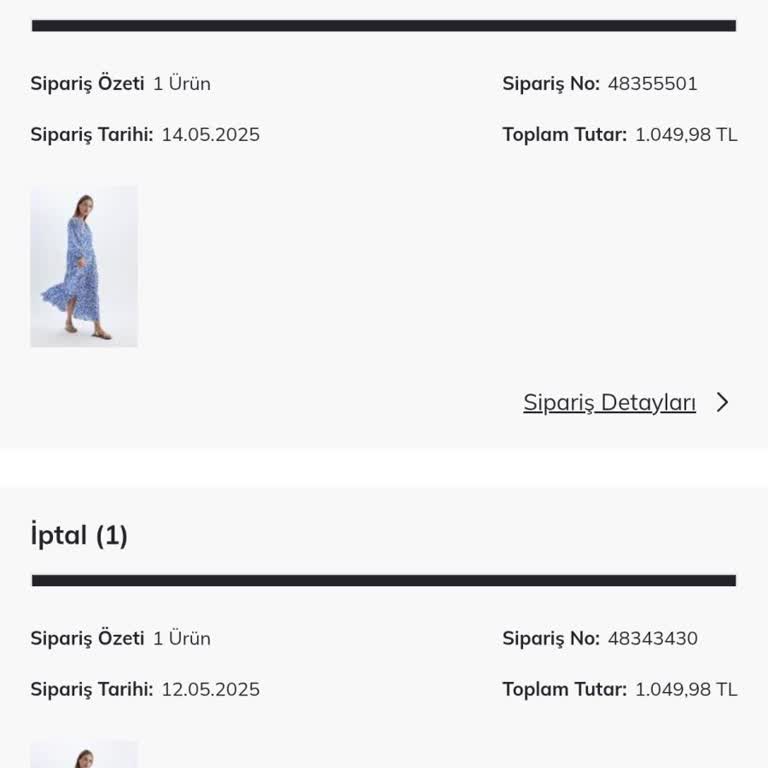This screenshot has height=768, width=768.
Task: Select order number 48355501
Action: coord(652,84)
